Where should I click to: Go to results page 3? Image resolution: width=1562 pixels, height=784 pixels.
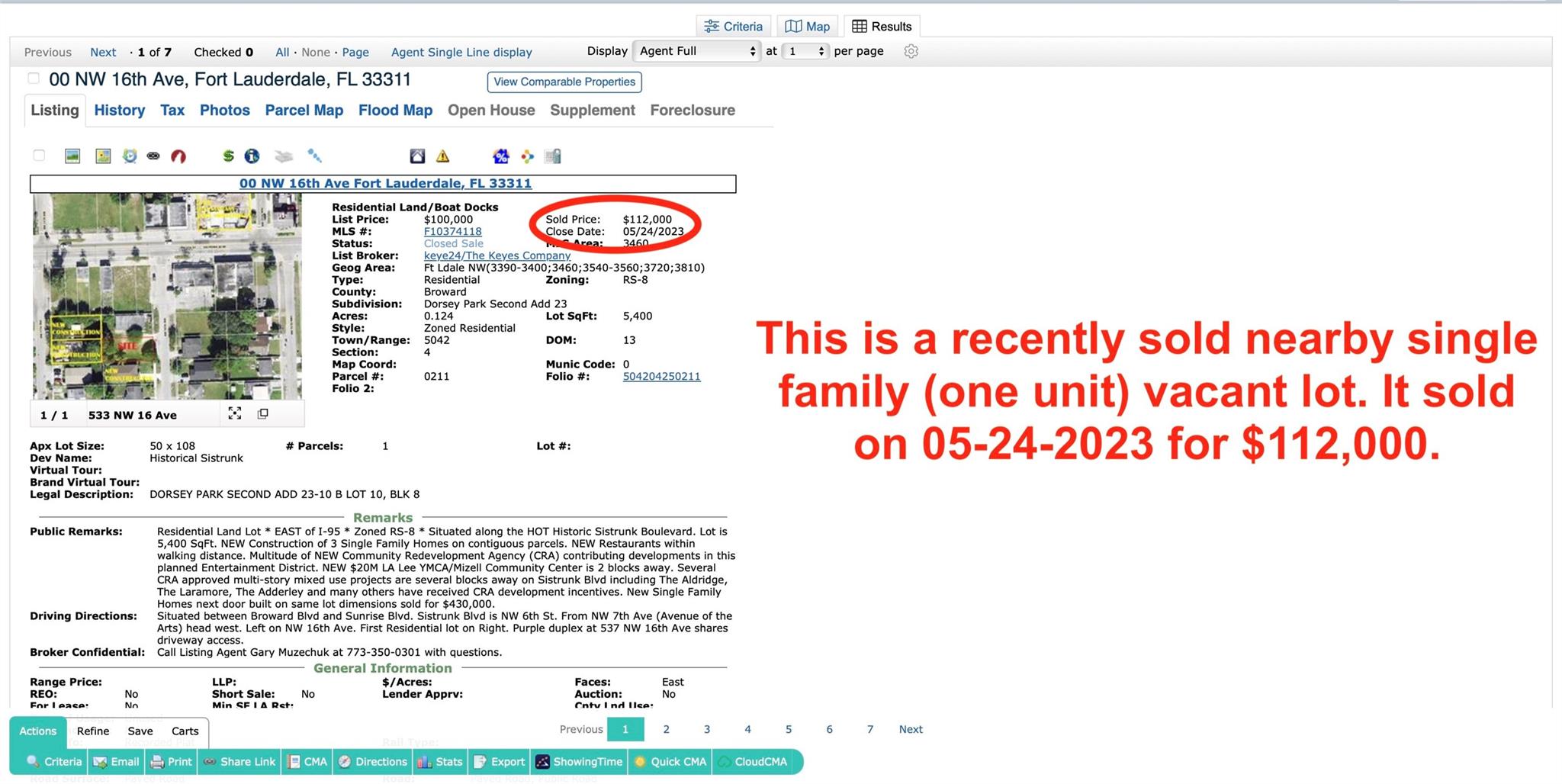tap(707, 730)
